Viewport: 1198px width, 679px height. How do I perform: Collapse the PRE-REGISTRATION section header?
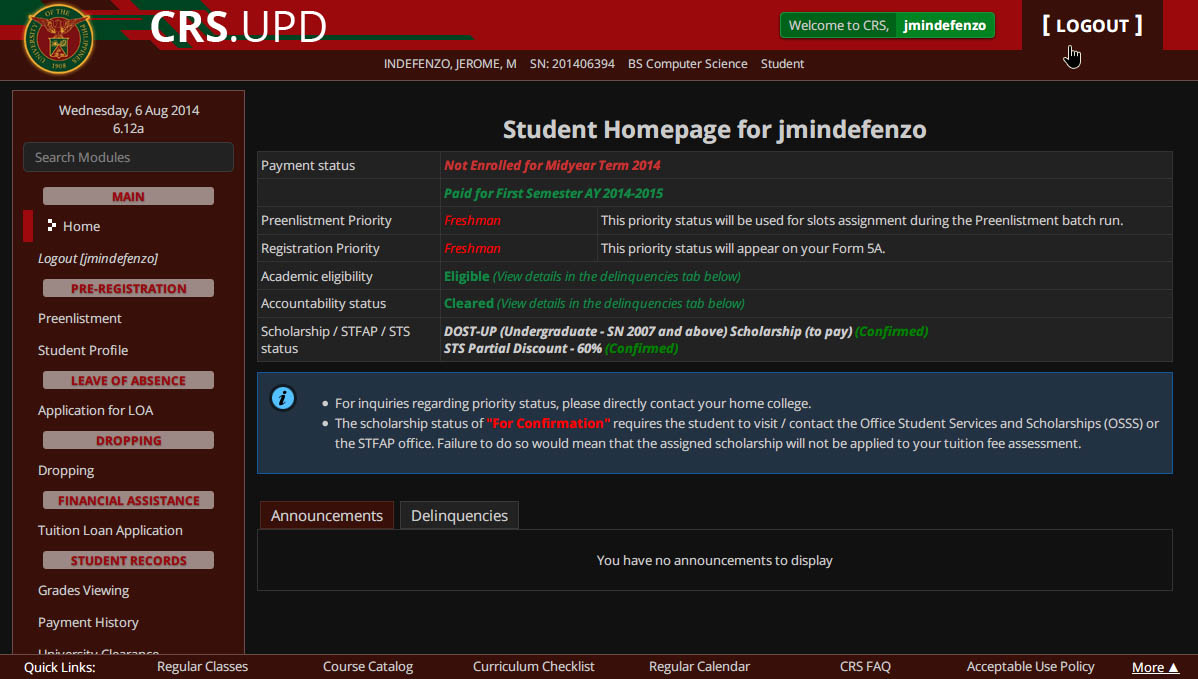[128, 289]
